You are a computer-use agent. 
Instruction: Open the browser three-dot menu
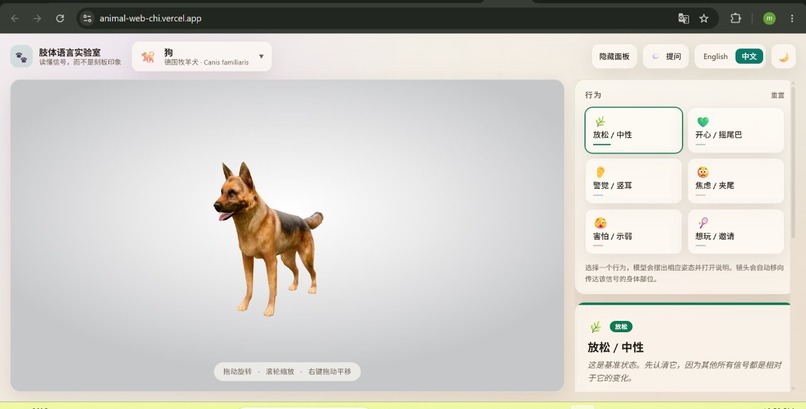pyautogui.click(x=792, y=18)
